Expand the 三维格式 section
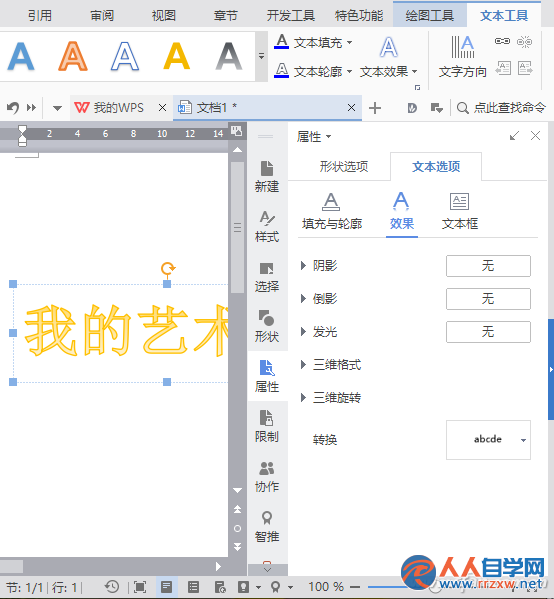This screenshot has width=554, height=599. pos(303,364)
